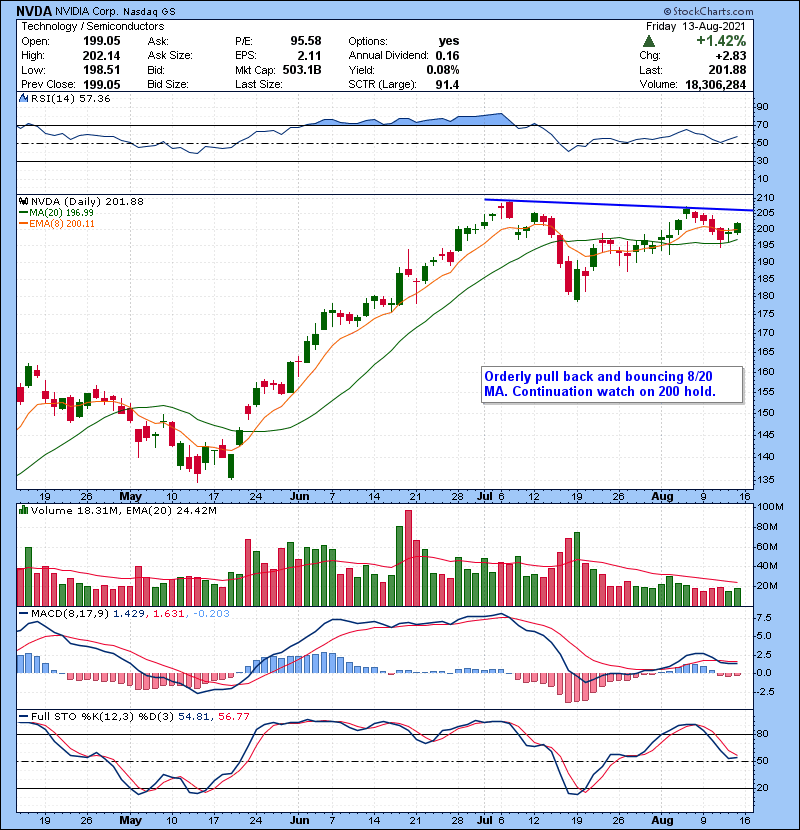The image size is (800, 830).
Task: Click the Open: label in the quote table
Action: tap(35, 41)
